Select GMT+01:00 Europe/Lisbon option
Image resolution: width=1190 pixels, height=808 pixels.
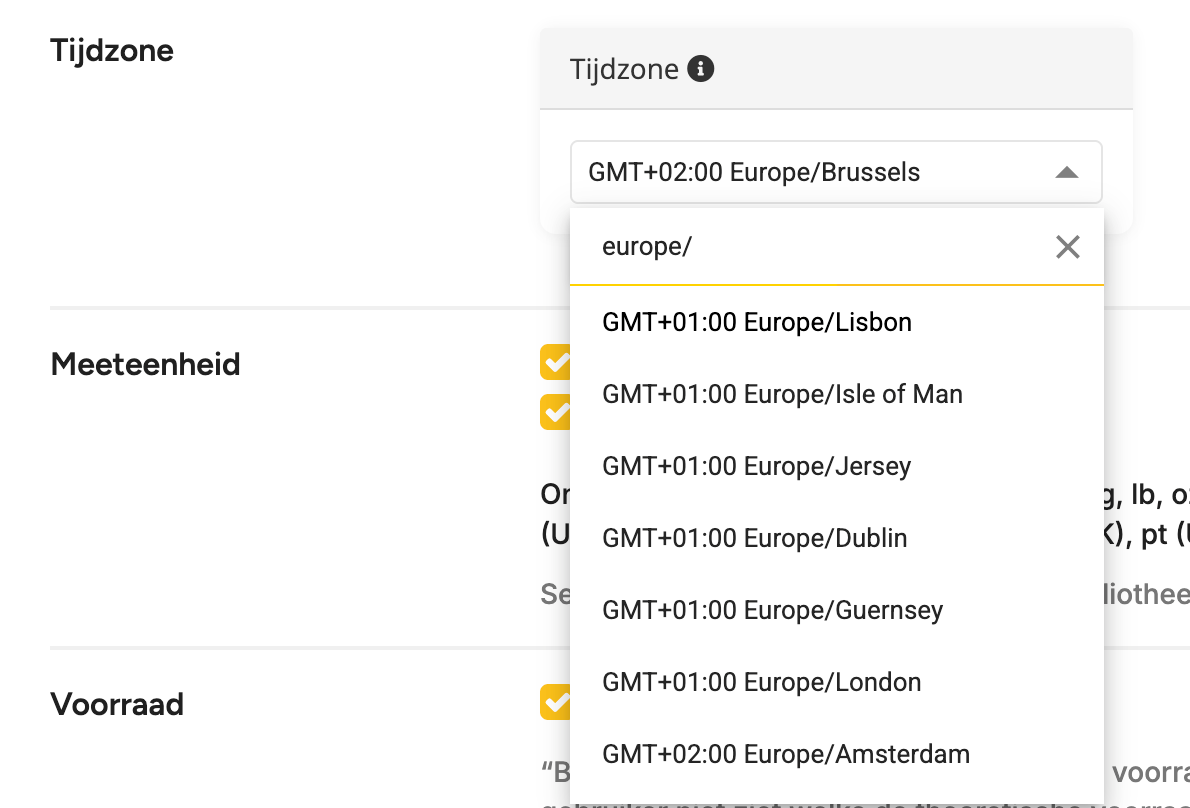coord(836,322)
